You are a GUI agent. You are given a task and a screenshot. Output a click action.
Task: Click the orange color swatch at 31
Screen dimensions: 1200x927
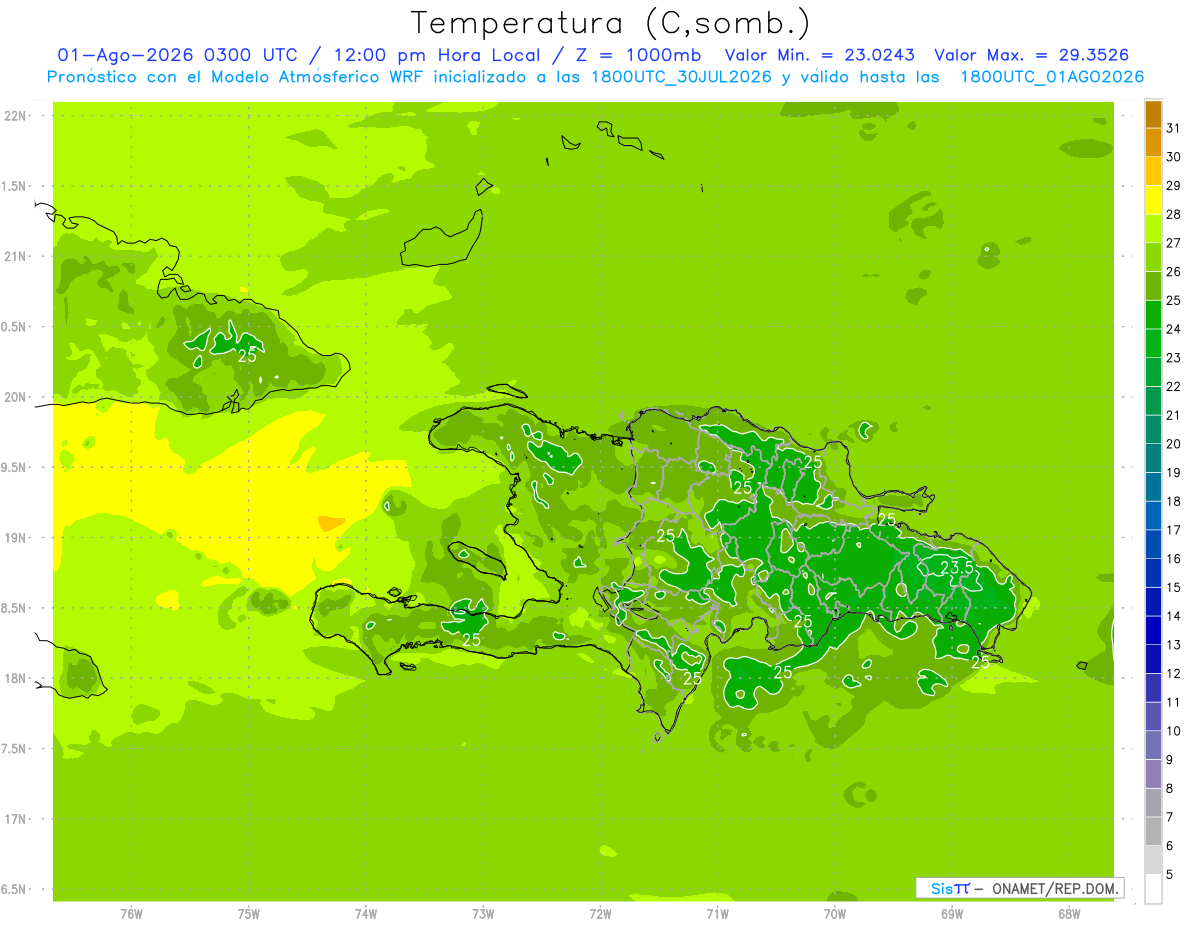[1153, 114]
